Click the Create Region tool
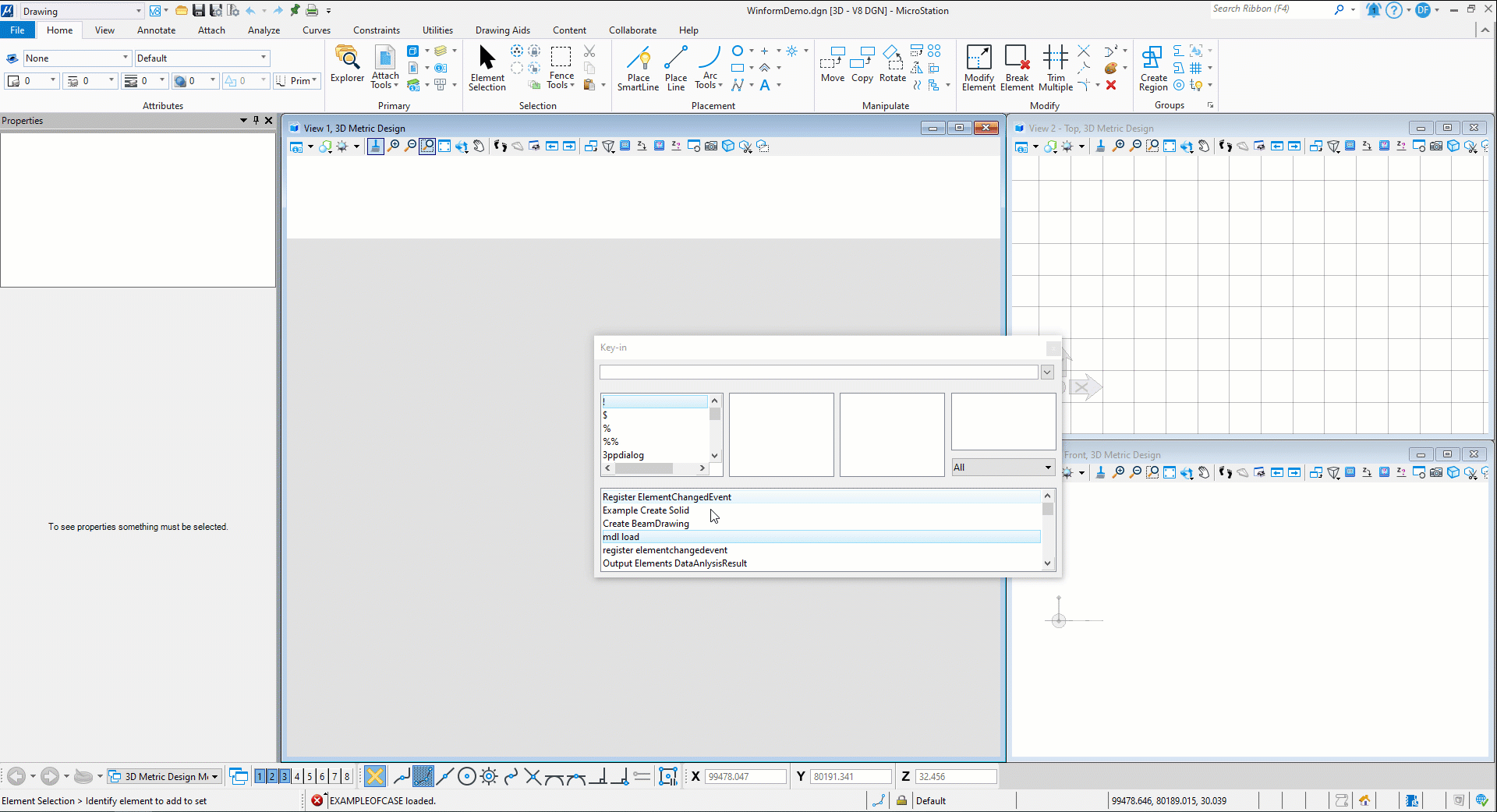 tap(1153, 68)
